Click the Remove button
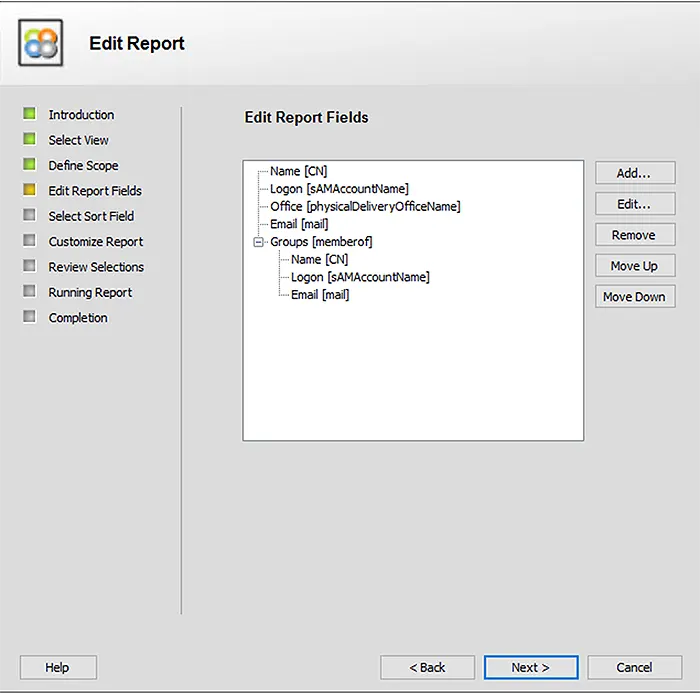700x695 pixels. [x=635, y=235]
